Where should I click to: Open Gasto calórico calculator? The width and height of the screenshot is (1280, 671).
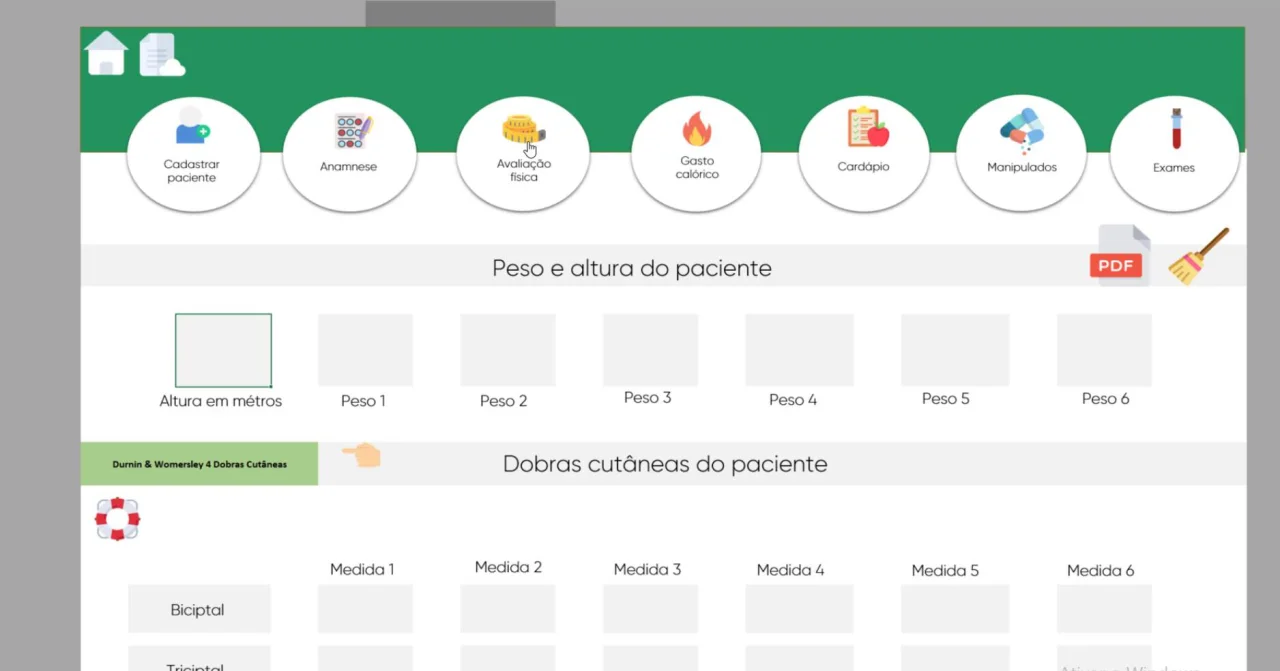click(697, 154)
